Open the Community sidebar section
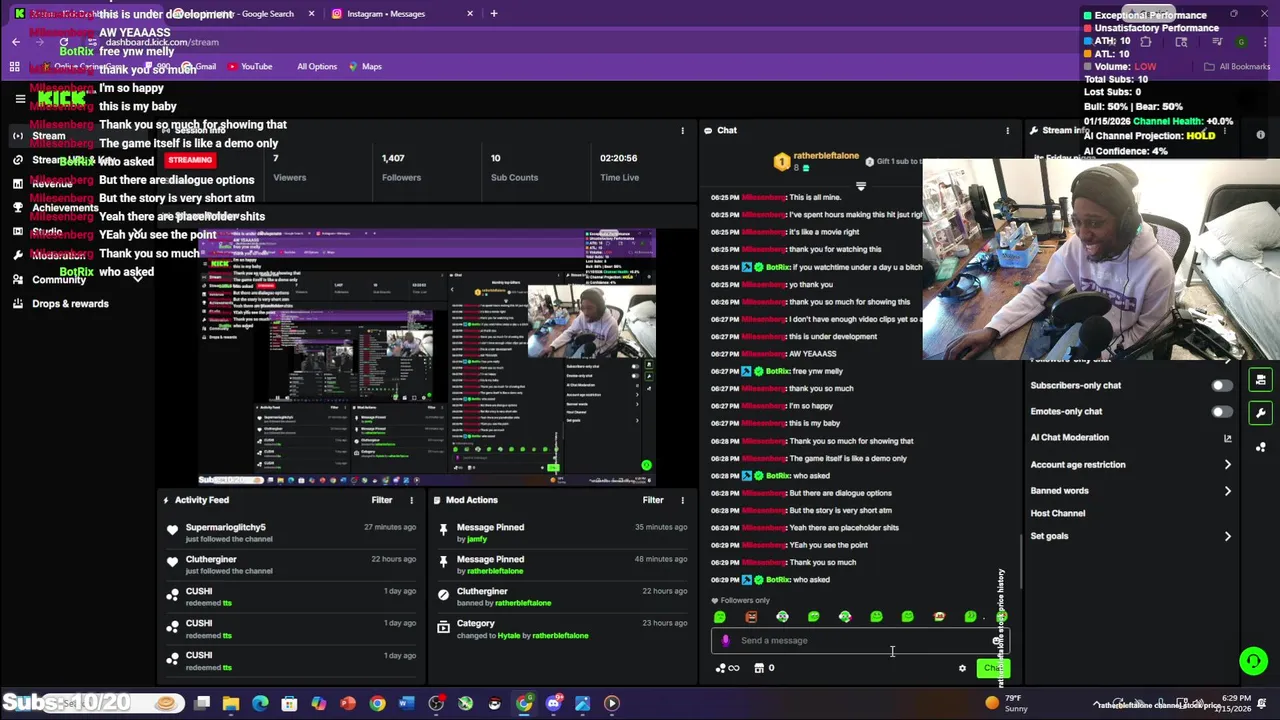The image size is (1280, 720). (x=59, y=279)
